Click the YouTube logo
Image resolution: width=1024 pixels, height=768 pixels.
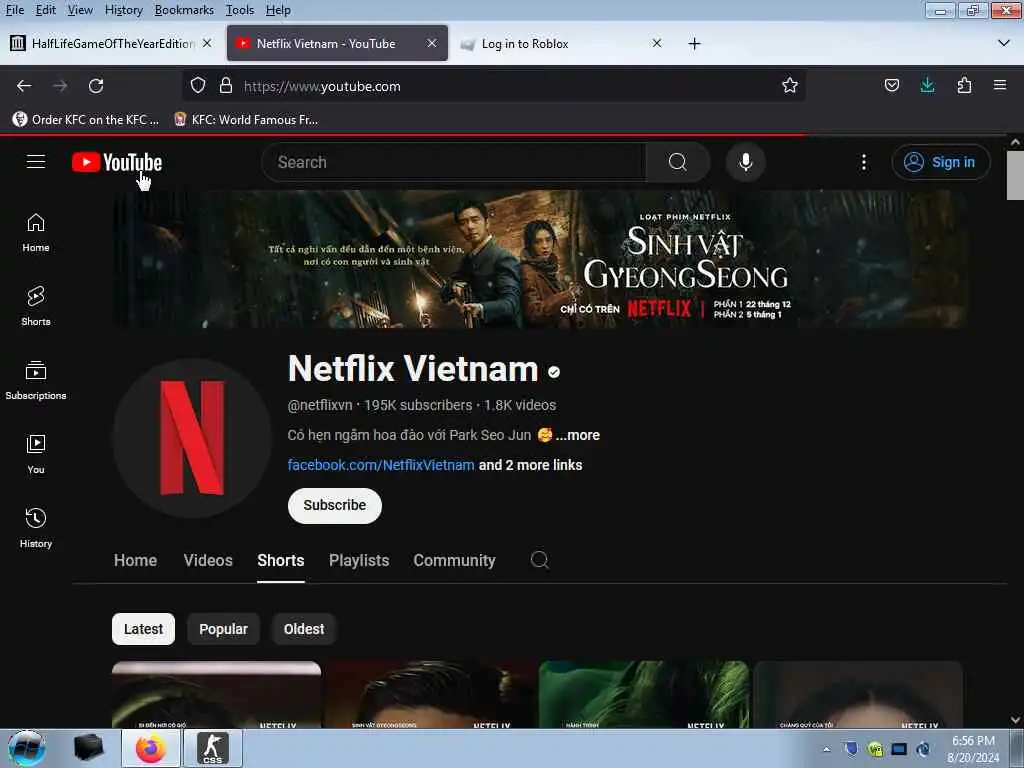(117, 162)
